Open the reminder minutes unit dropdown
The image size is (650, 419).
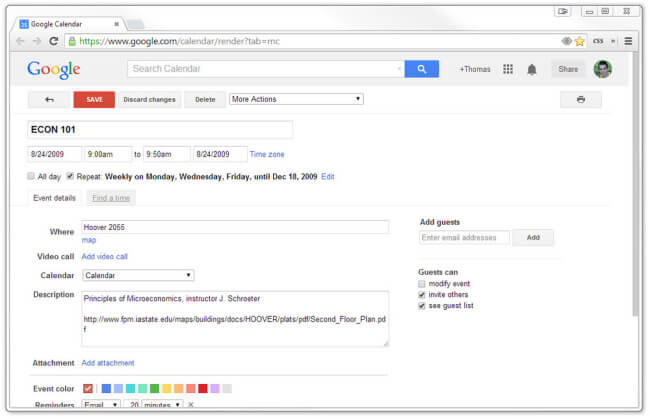point(162,405)
